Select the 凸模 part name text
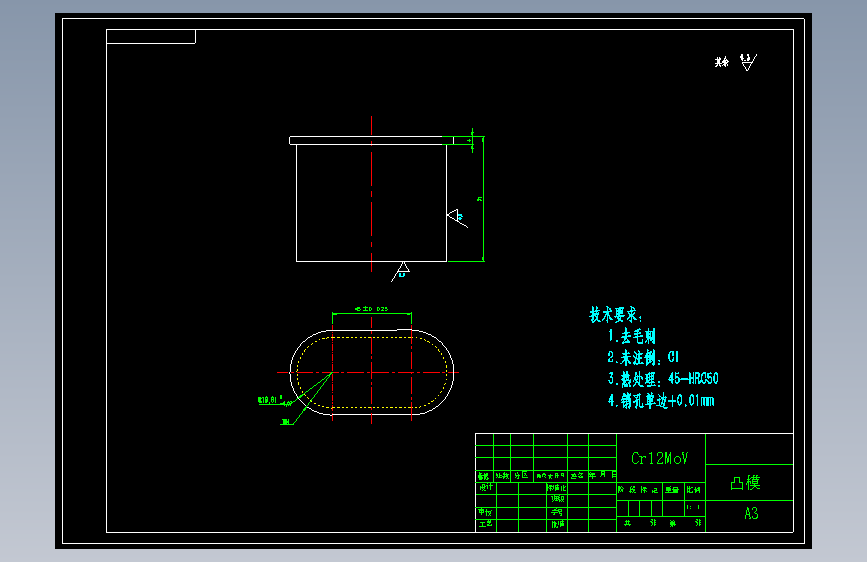 745,483
